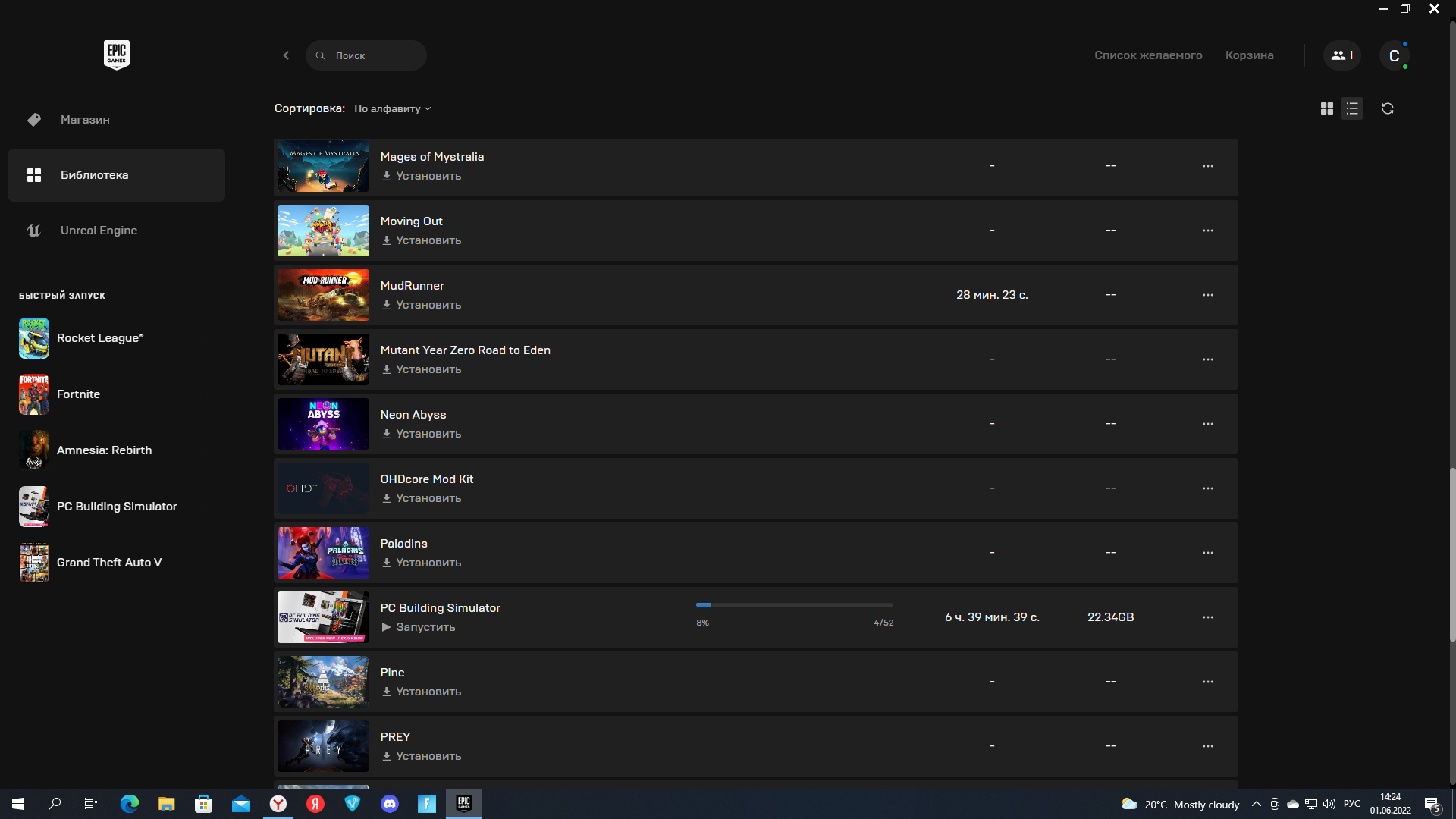Open options menu for Pine
The width and height of the screenshot is (1456, 819).
coord(1208,682)
